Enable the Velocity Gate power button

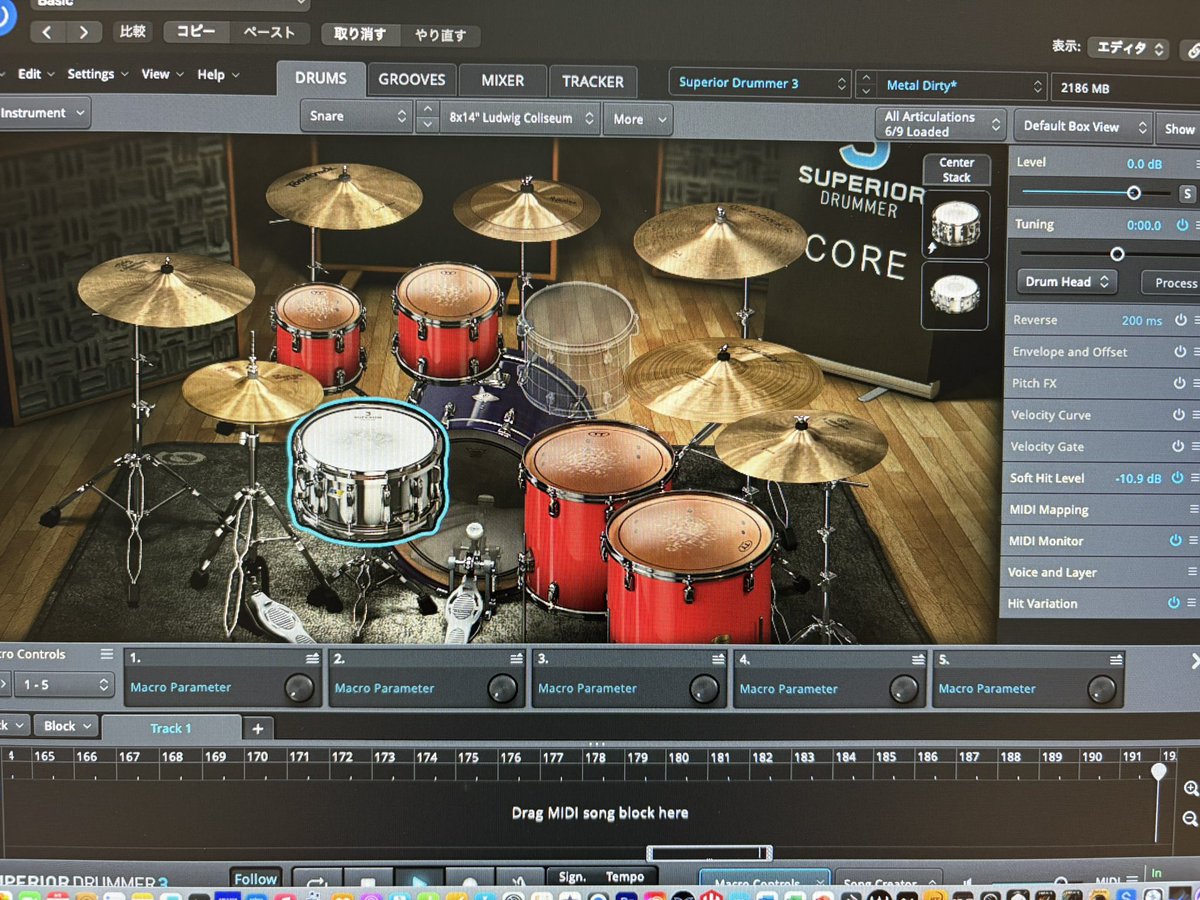[1180, 447]
